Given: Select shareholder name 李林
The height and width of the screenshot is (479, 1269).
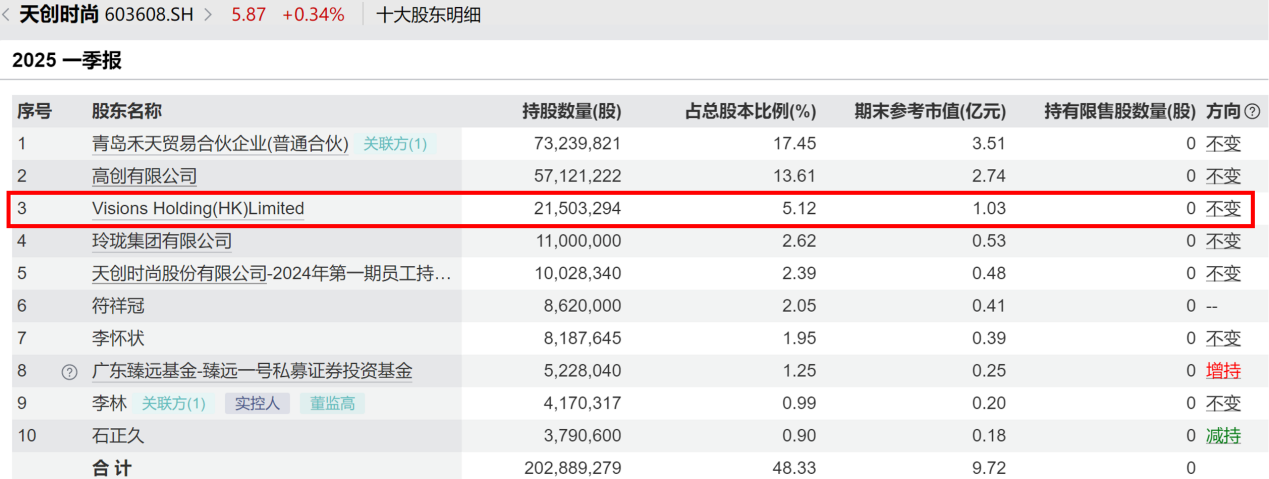Looking at the screenshot, I should (x=109, y=404).
